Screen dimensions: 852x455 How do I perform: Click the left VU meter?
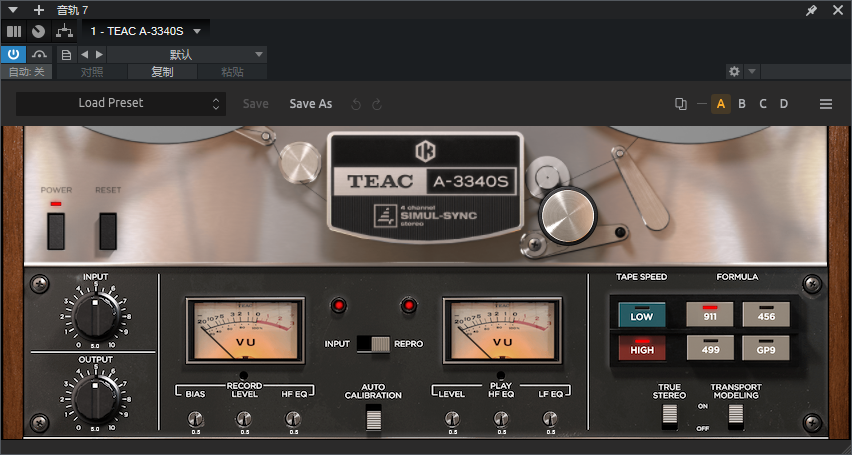click(245, 331)
